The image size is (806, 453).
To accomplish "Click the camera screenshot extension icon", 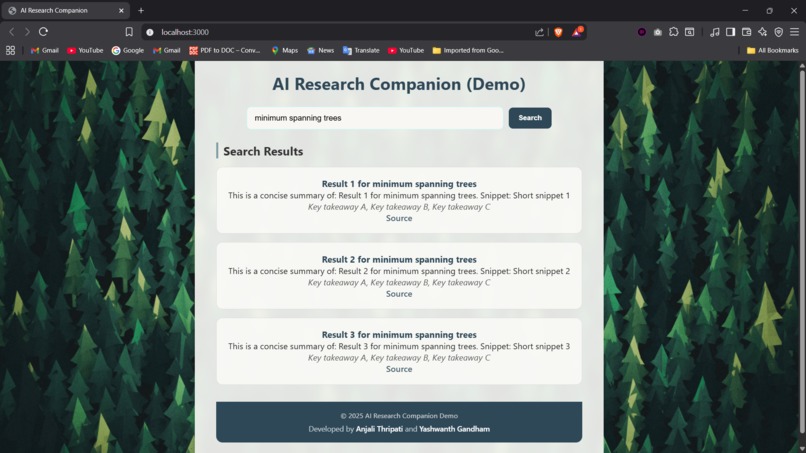I will 657,32.
